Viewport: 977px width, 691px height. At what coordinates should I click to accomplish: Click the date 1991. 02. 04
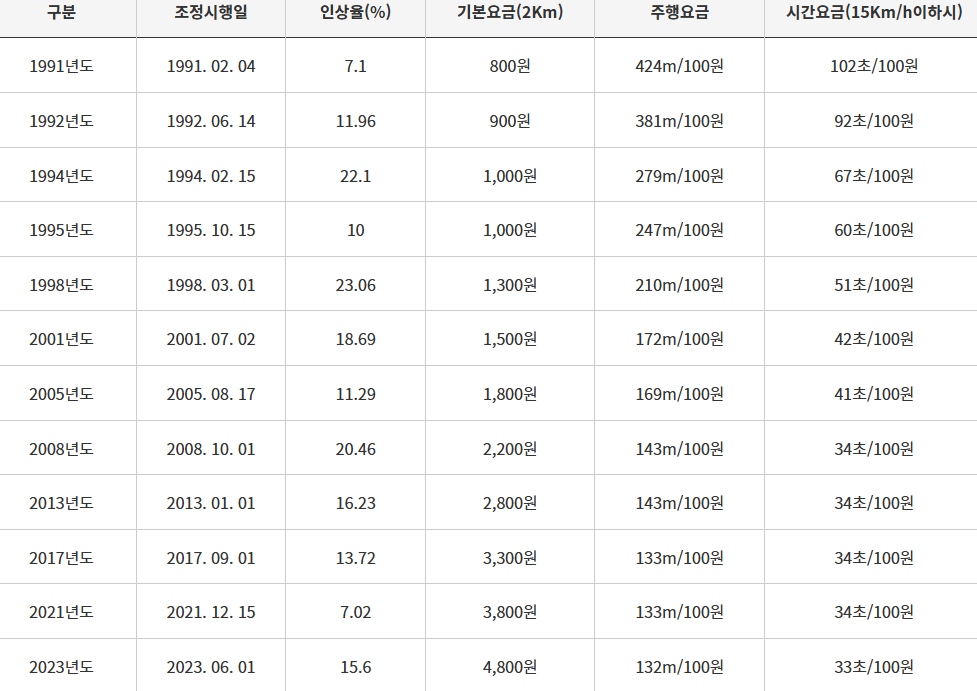pos(211,66)
